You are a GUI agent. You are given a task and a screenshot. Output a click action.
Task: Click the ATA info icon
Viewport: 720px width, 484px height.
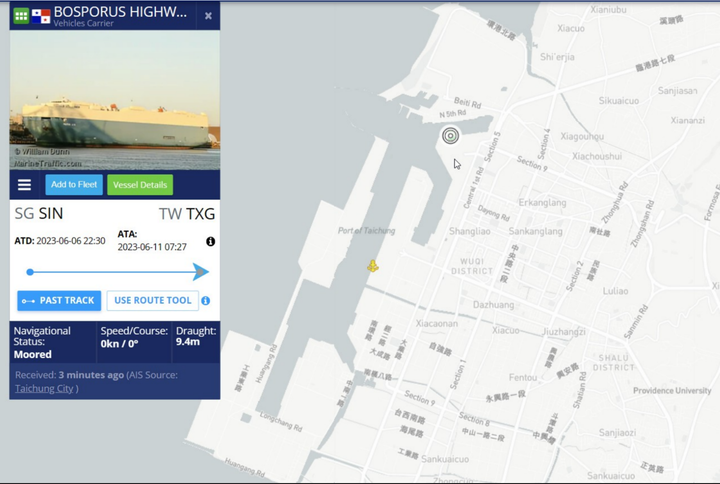click(x=210, y=242)
